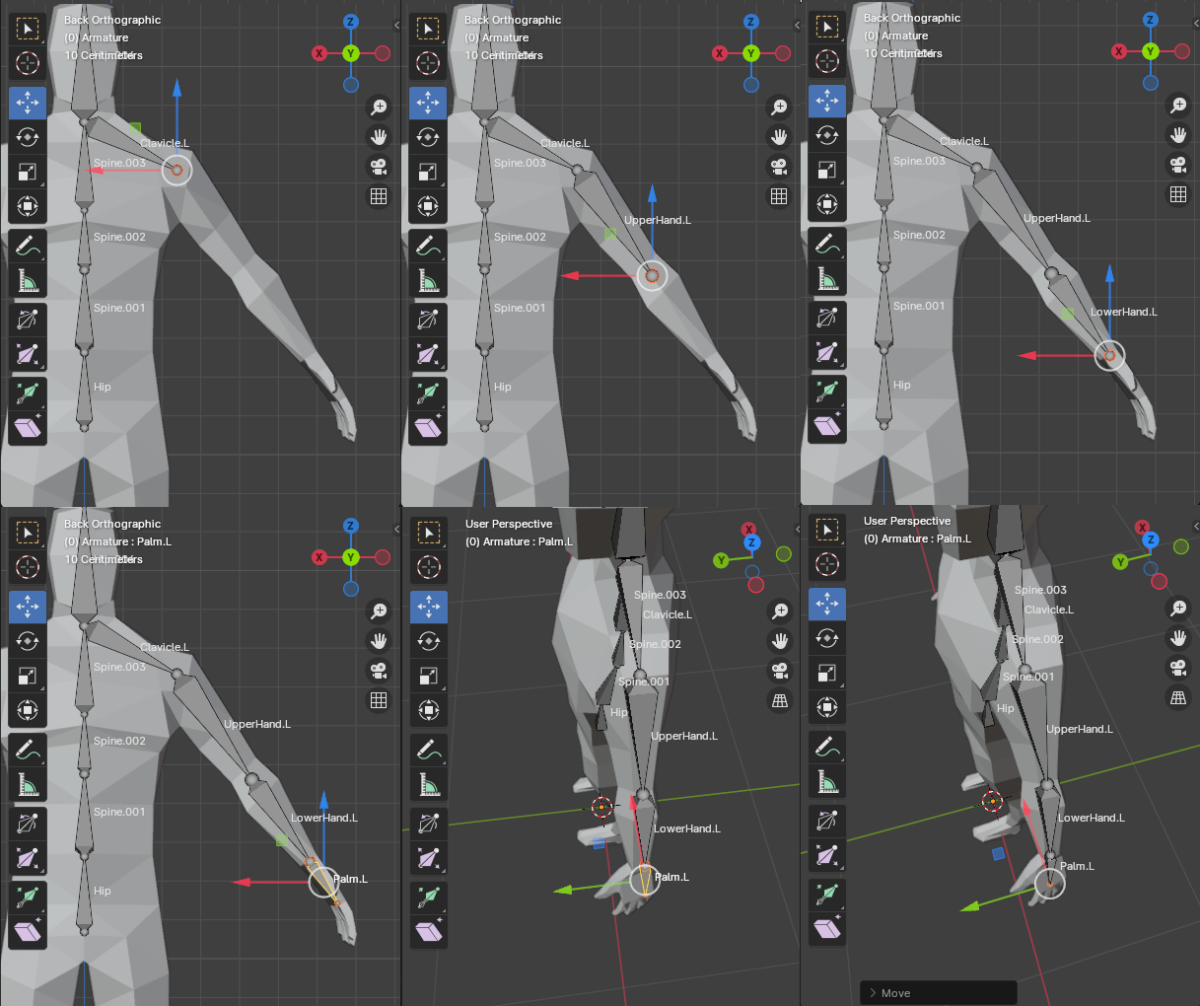
Task: Switch to the Scale tool
Action: 28,170
